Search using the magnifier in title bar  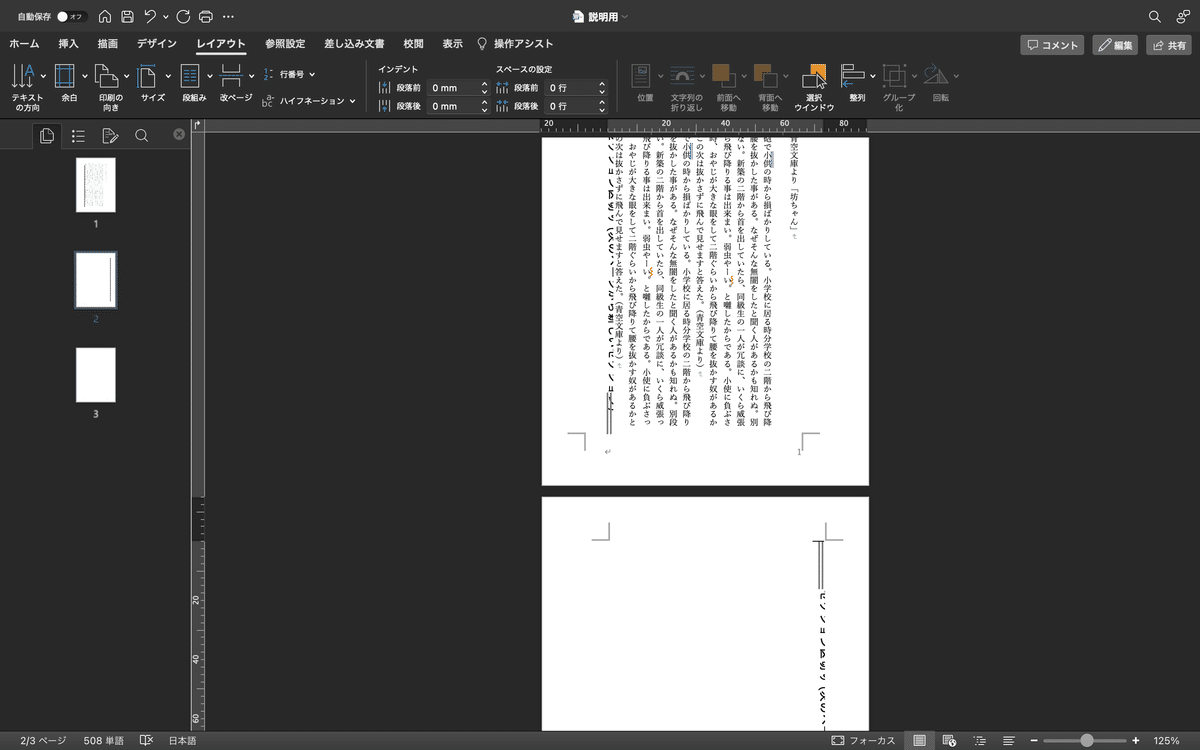click(x=1155, y=17)
